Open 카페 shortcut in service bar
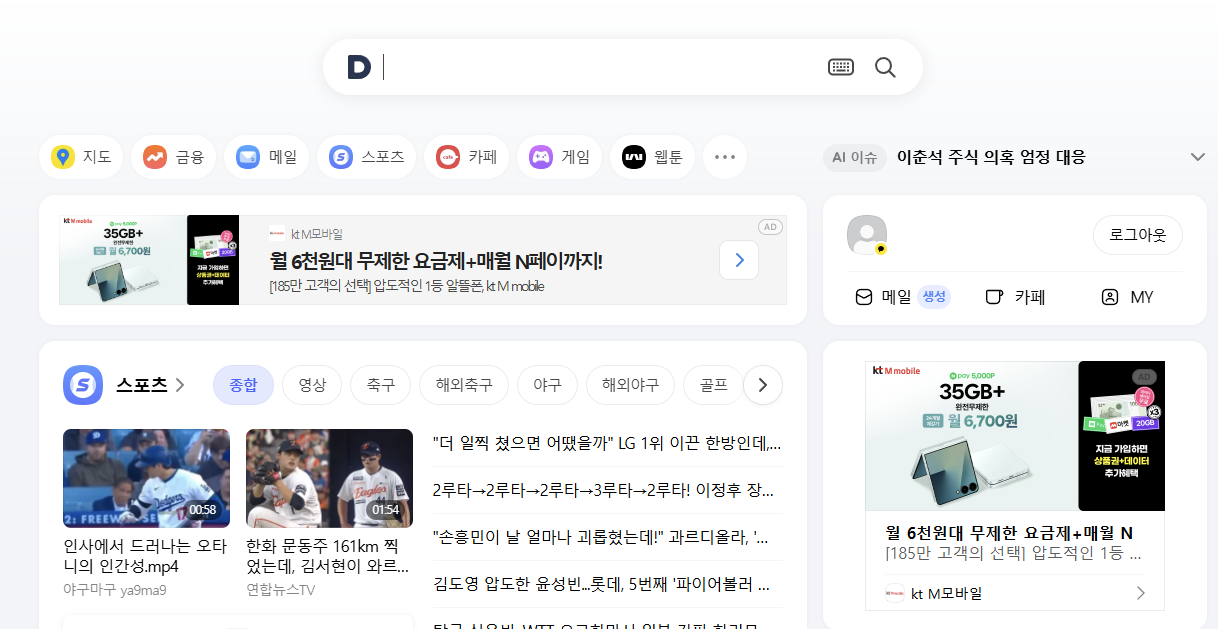 [467, 157]
